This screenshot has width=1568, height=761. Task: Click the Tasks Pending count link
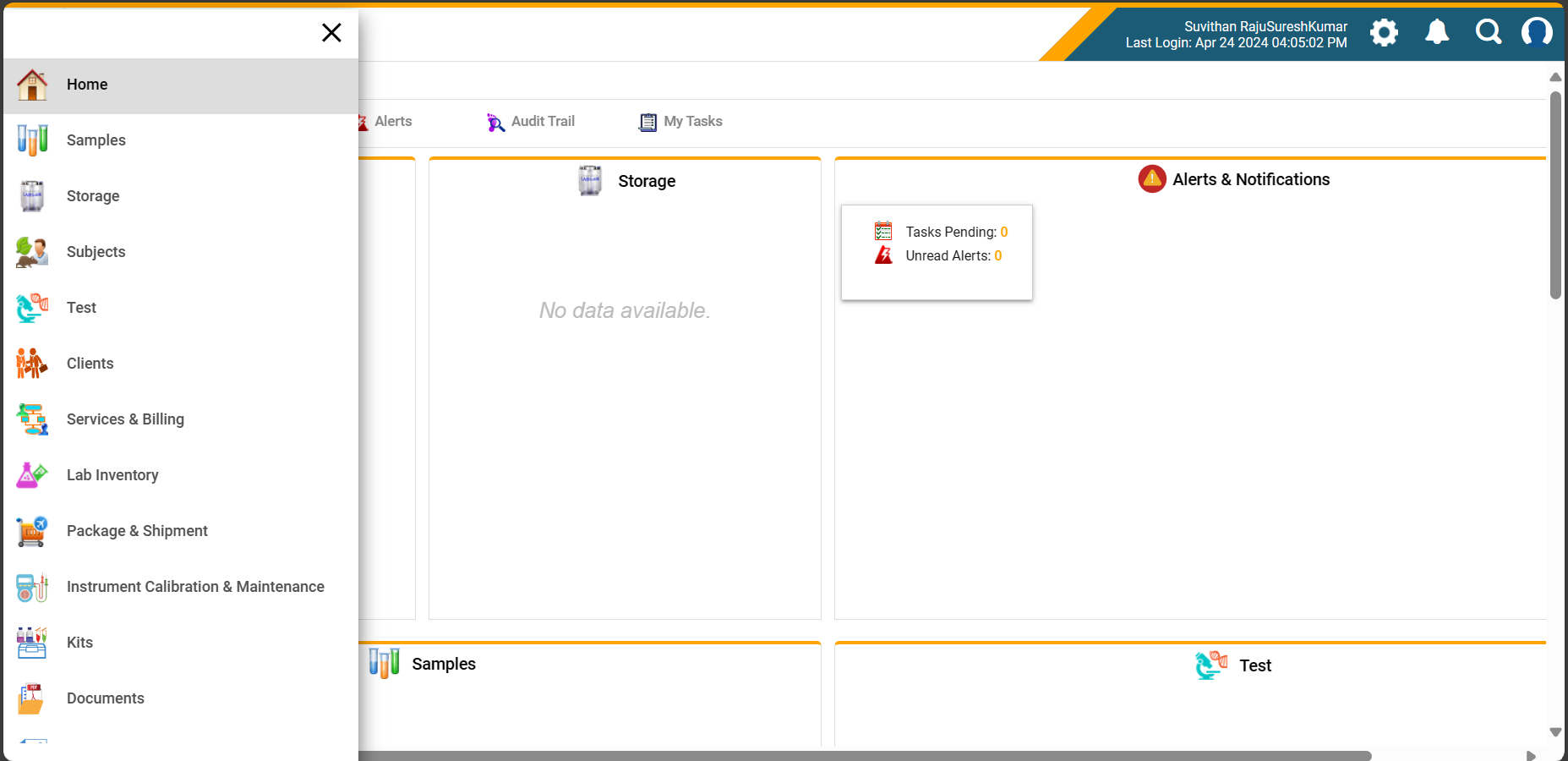[1004, 233]
